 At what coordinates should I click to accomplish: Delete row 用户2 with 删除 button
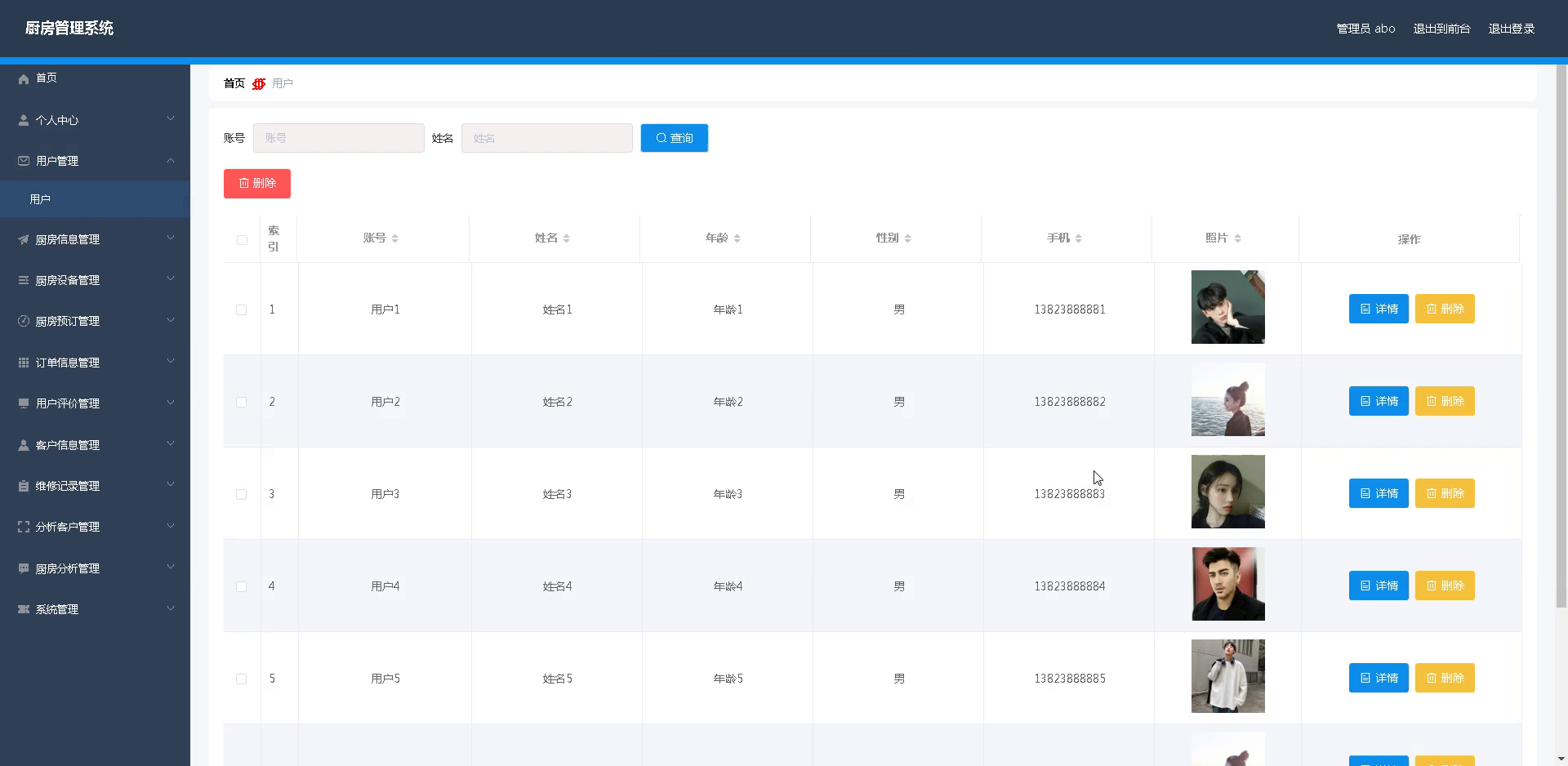tap(1445, 401)
